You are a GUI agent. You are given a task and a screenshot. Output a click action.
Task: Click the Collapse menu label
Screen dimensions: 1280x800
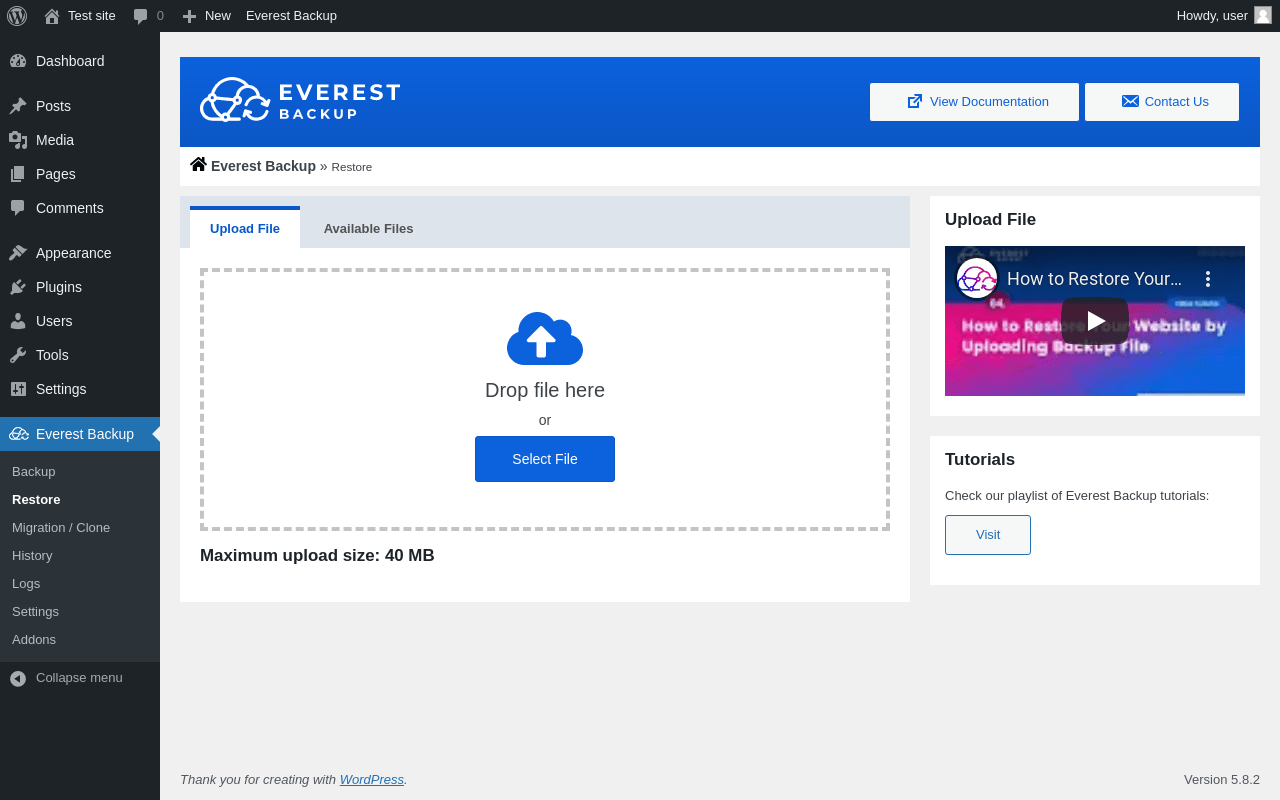click(79, 677)
